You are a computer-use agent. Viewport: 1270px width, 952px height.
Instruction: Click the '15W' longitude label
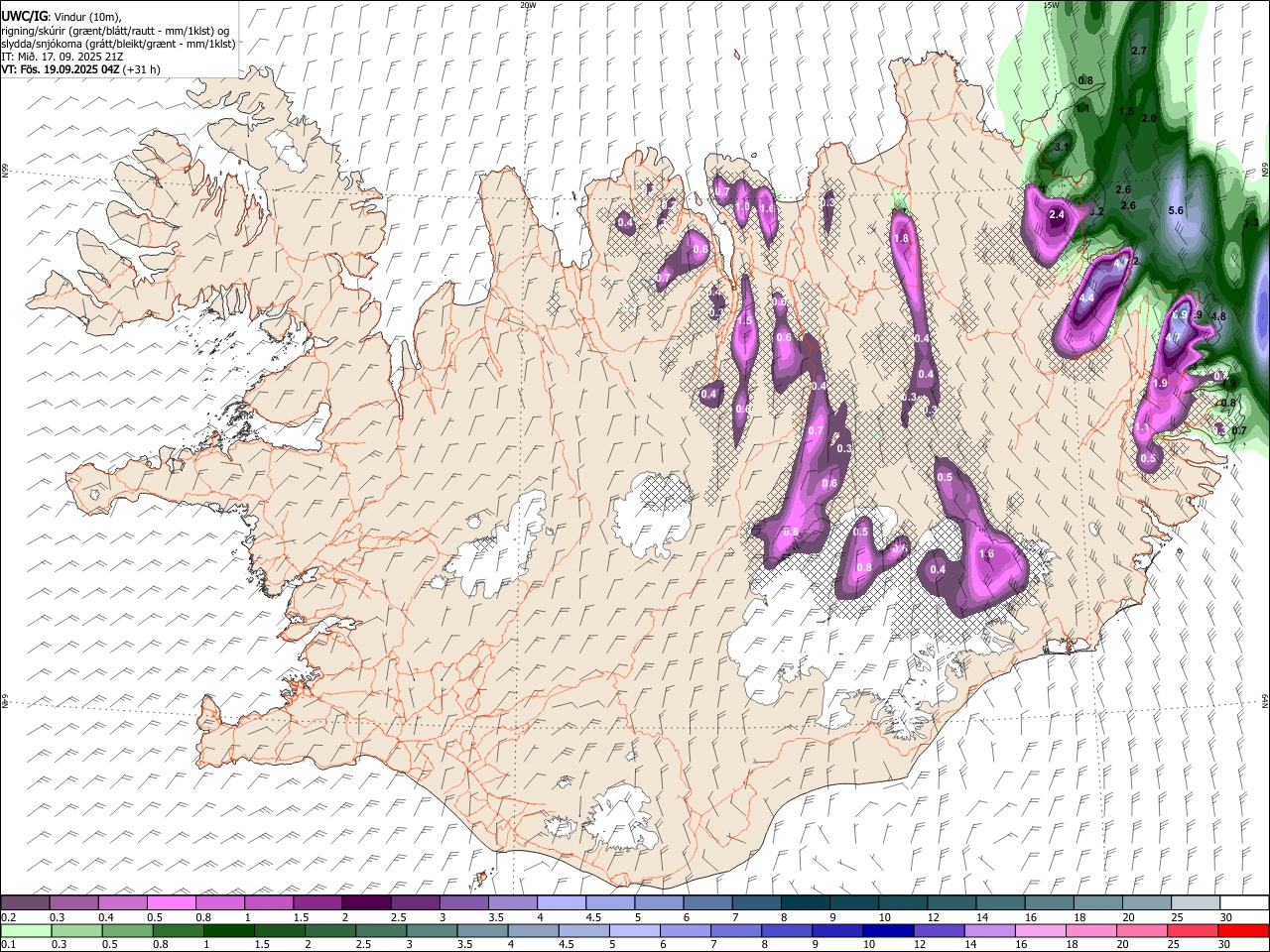1051,5
